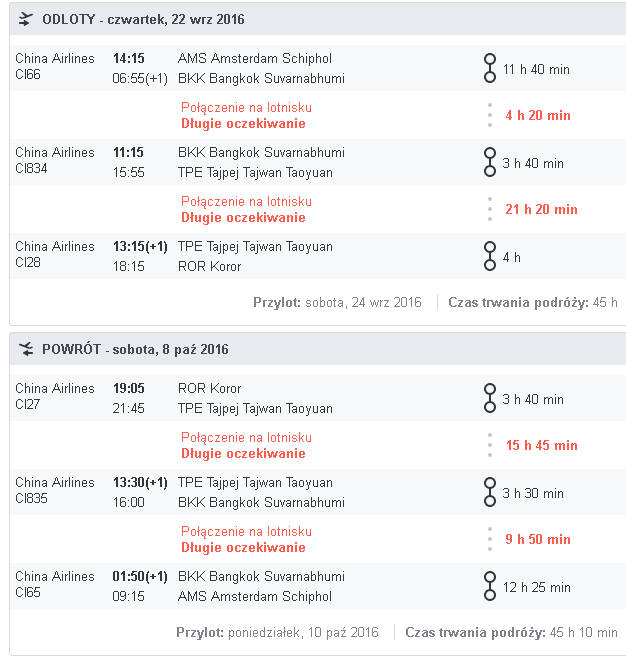Click the ROR Koror arrival at 18:15

point(210,266)
